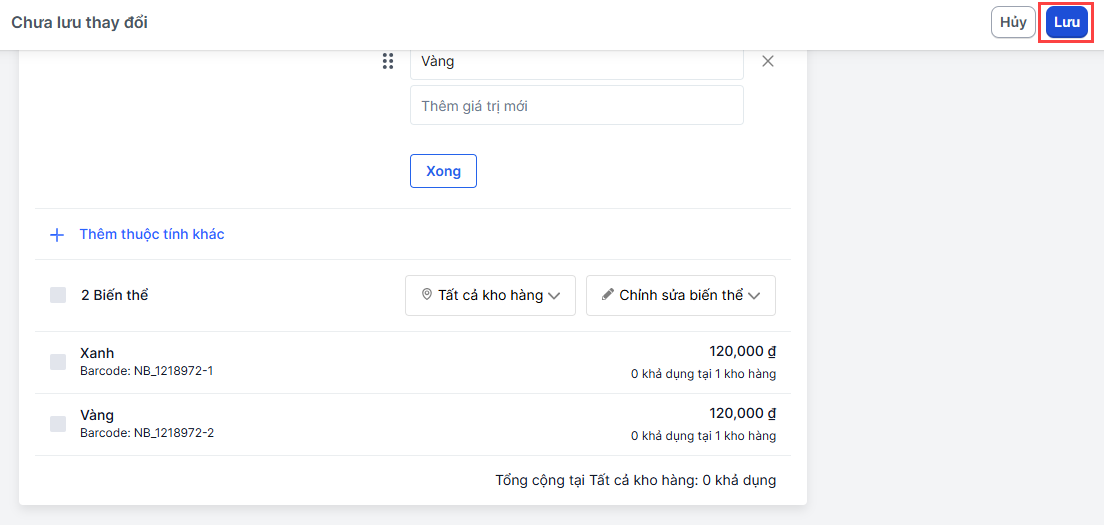The image size is (1104, 525).
Task: Click the Lưu save button
Action: pos(1066,22)
